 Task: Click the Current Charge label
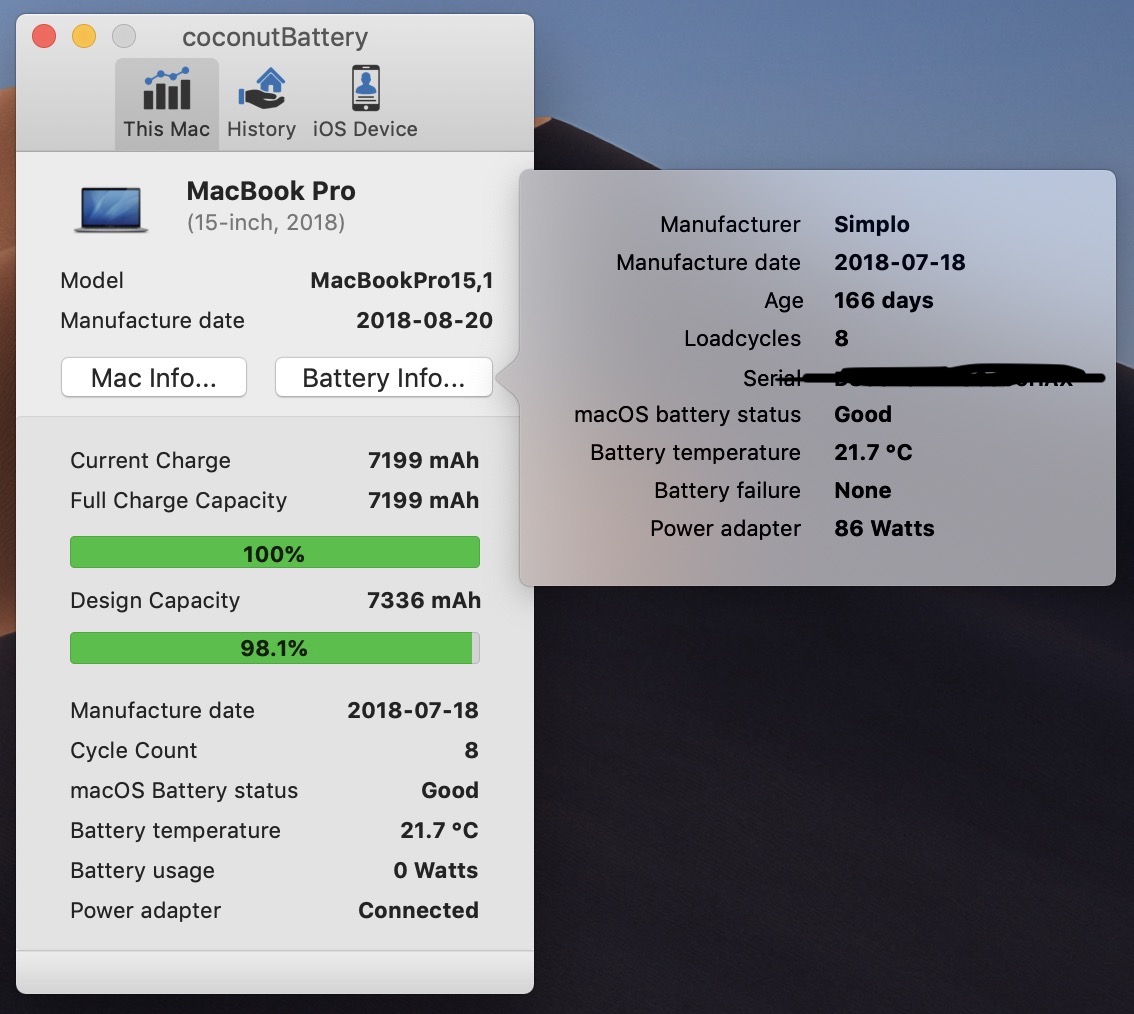pyautogui.click(x=150, y=461)
